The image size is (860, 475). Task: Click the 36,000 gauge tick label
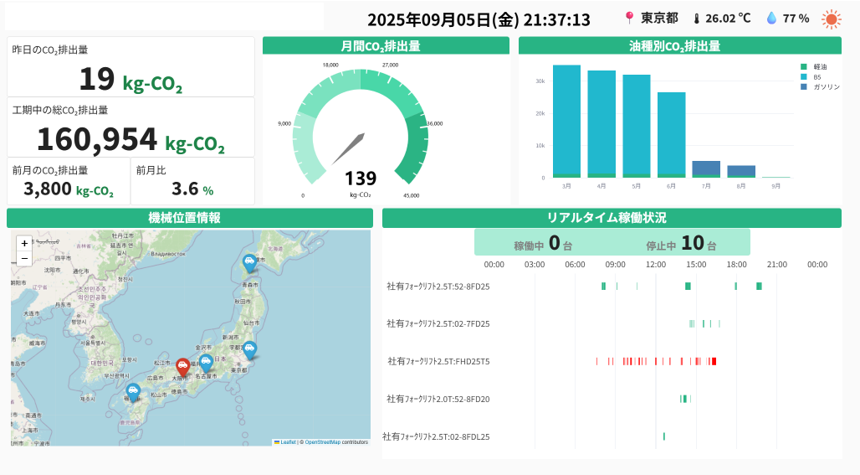point(434,123)
